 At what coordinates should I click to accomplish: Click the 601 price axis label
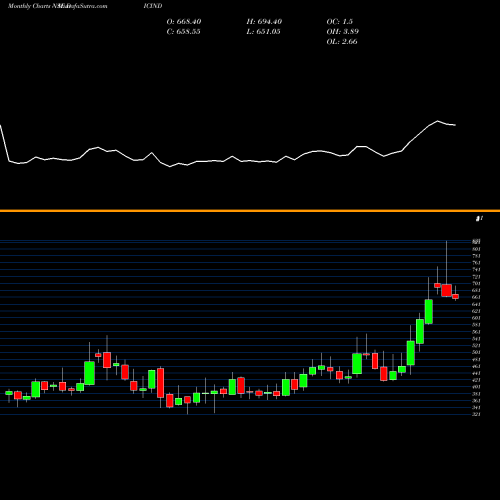pyautogui.click(x=476, y=318)
